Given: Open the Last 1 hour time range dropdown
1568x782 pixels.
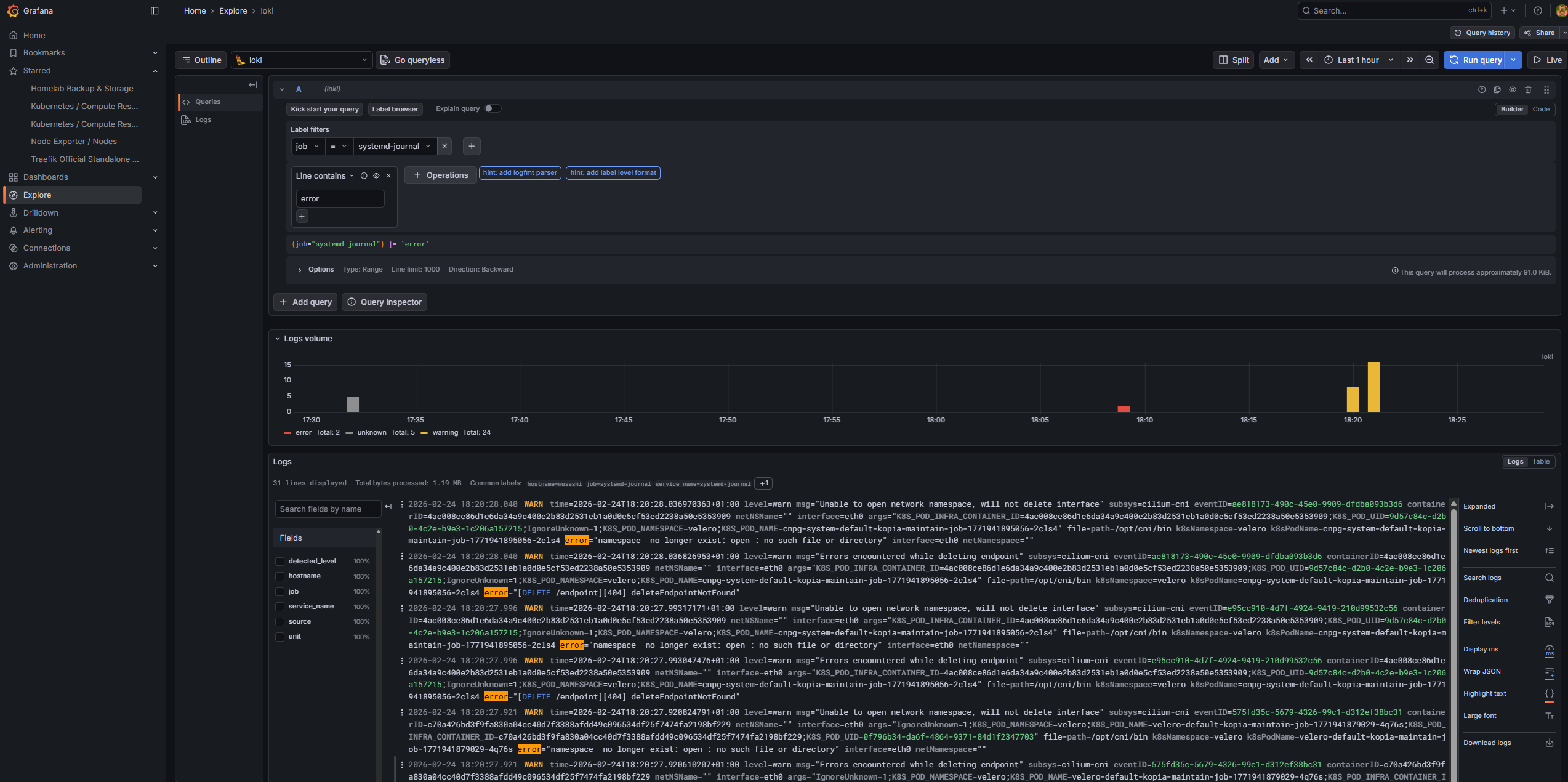Looking at the screenshot, I should 1357,60.
